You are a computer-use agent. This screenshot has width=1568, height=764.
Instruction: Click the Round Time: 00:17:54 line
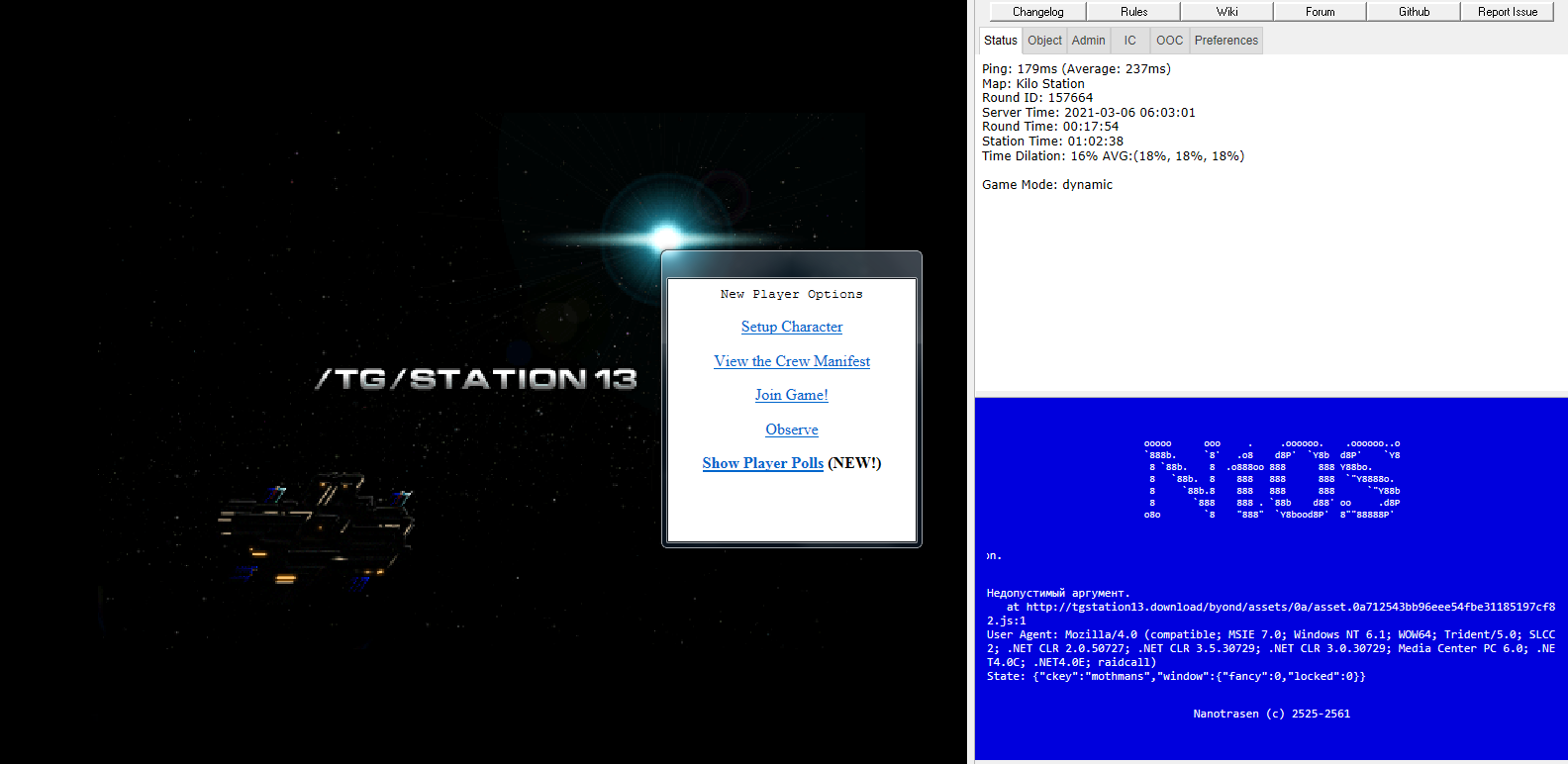point(1050,127)
